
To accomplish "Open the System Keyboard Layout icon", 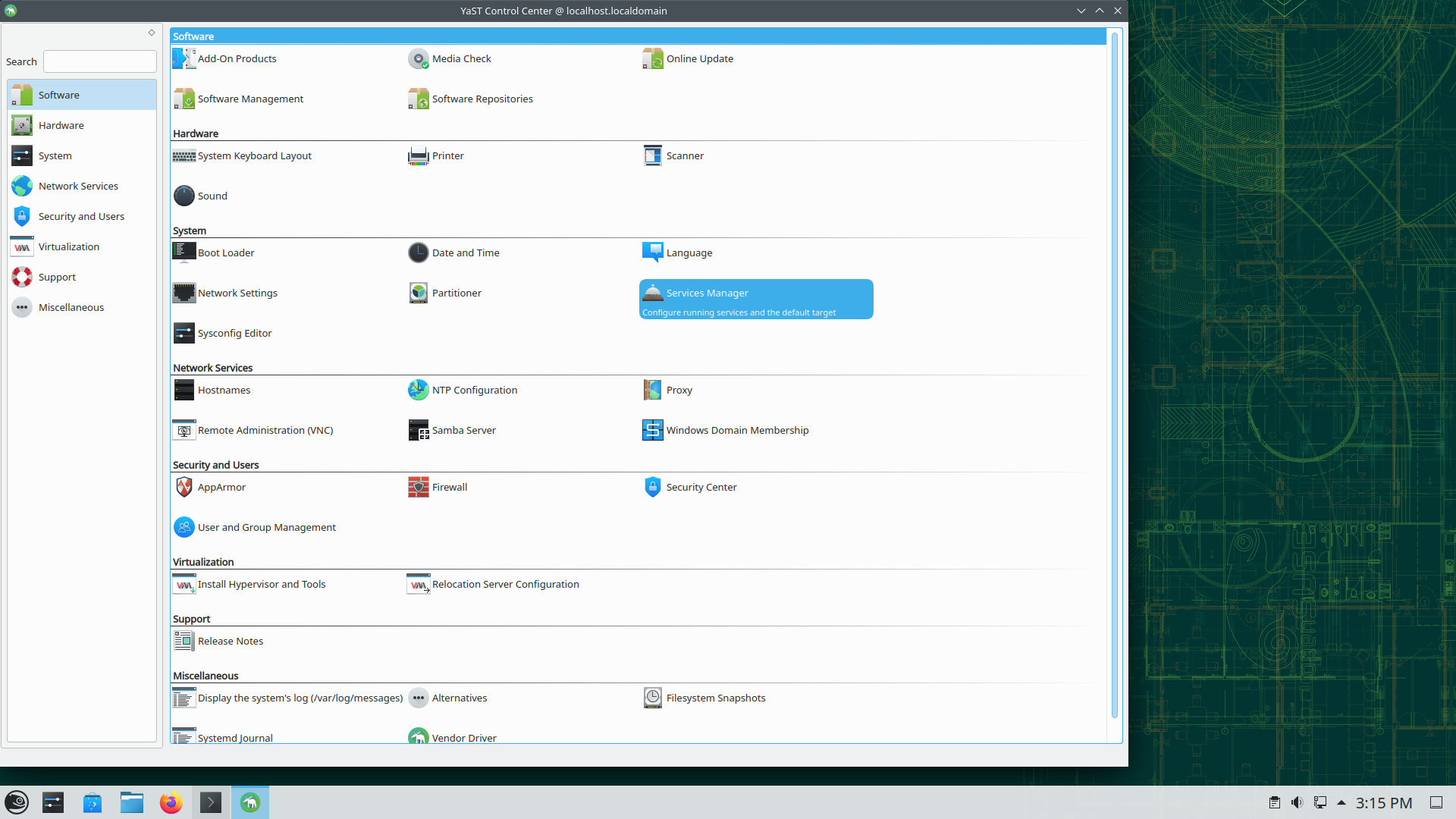I will point(184,155).
